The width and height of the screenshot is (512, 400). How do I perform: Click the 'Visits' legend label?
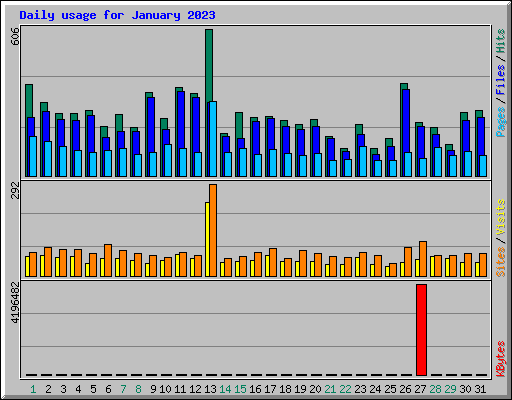[x=500, y=218]
